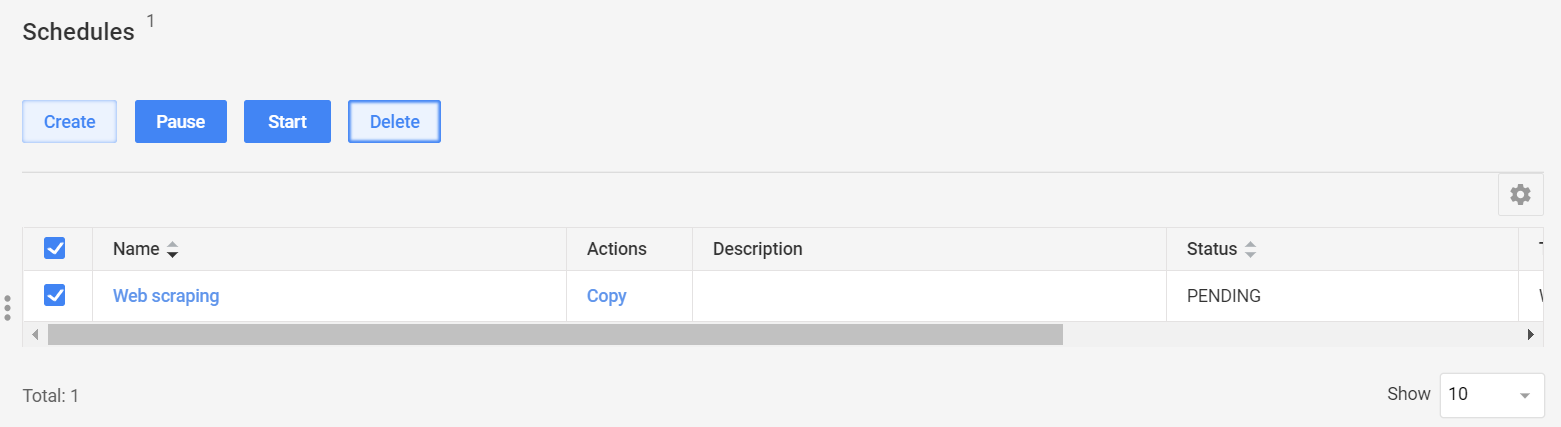Sort by Name column arrows
Viewport: 1561px width, 427px height.
pos(172,249)
